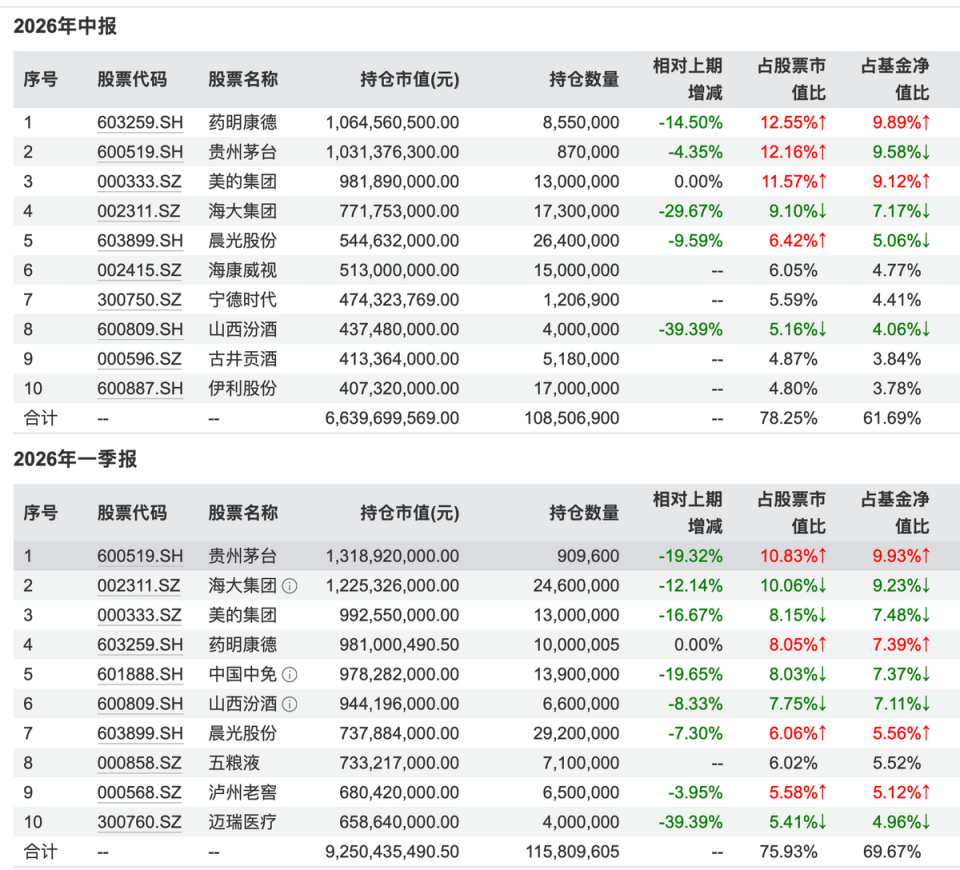The width and height of the screenshot is (960, 870).
Task: Click change value -14.50%
Action: [691, 122]
